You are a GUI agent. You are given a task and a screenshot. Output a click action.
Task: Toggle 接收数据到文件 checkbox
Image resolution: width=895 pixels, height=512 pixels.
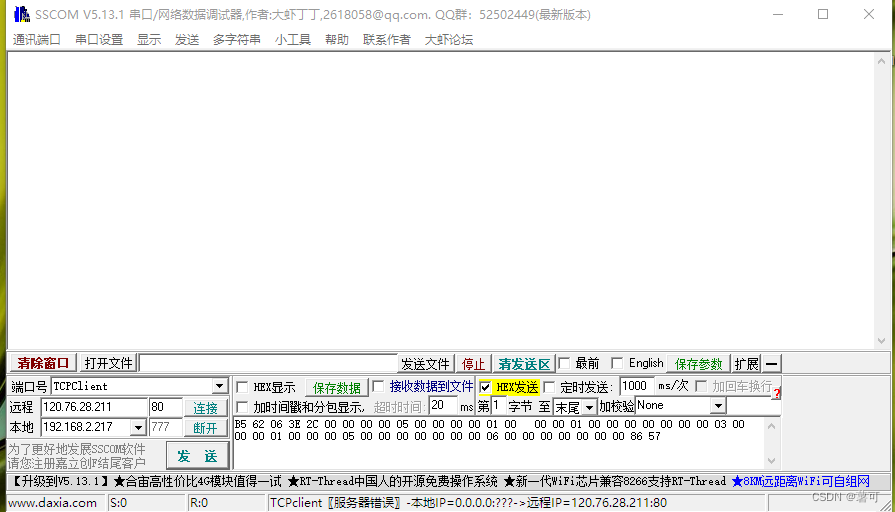(x=378, y=386)
